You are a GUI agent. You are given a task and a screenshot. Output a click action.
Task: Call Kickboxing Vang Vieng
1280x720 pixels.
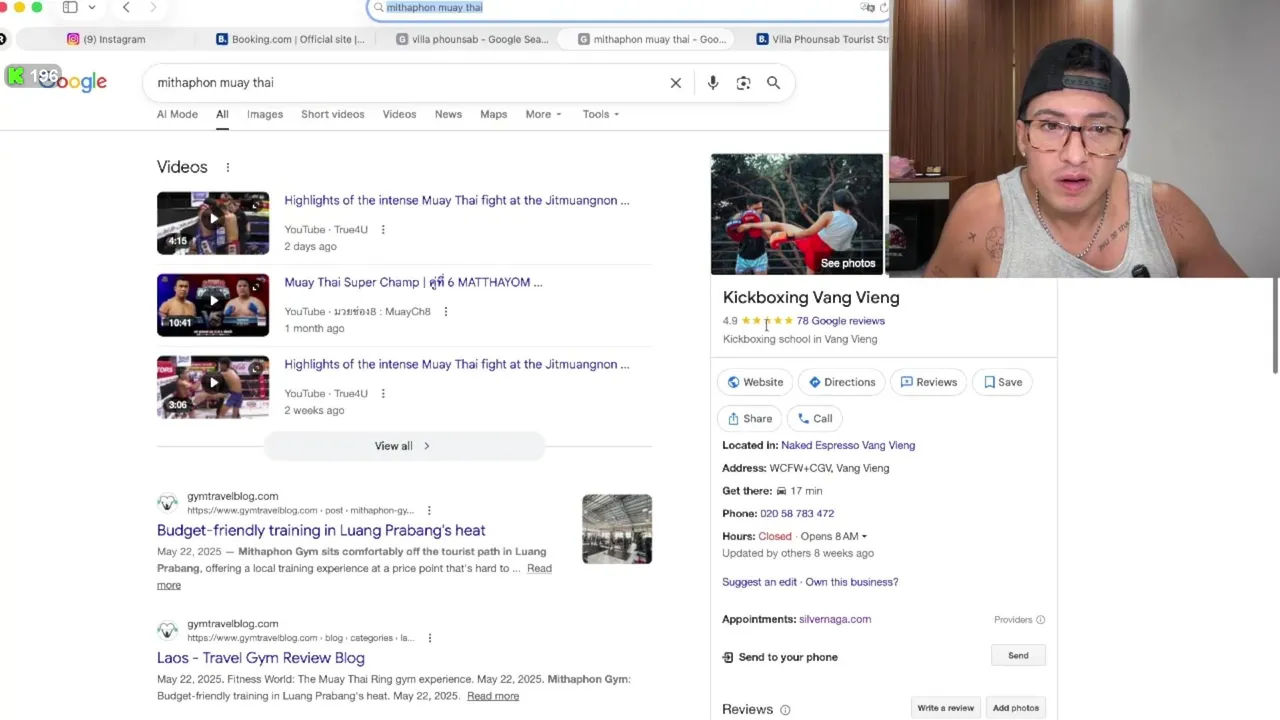[815, 419]
